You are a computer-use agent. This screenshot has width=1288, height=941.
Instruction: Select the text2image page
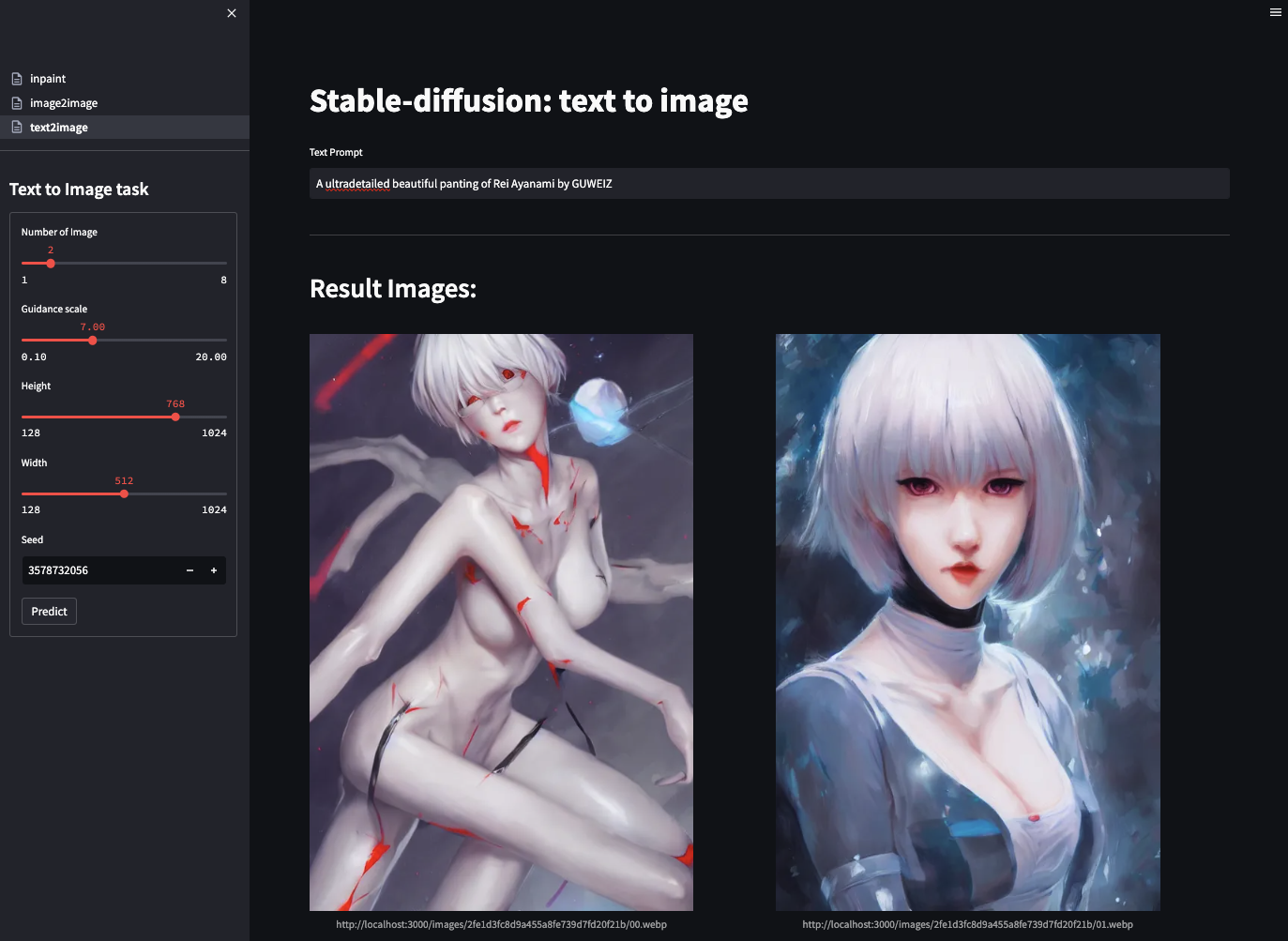[125, 128]
